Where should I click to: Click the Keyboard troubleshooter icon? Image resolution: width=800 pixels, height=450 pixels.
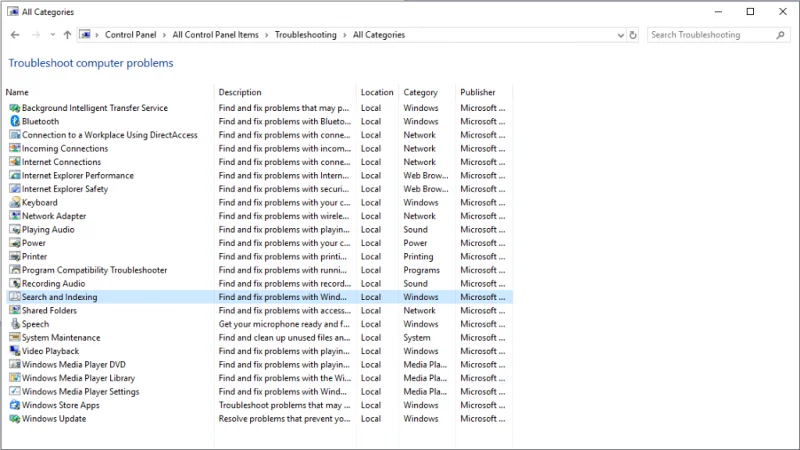pyautogui.click(x=15, y=203)
